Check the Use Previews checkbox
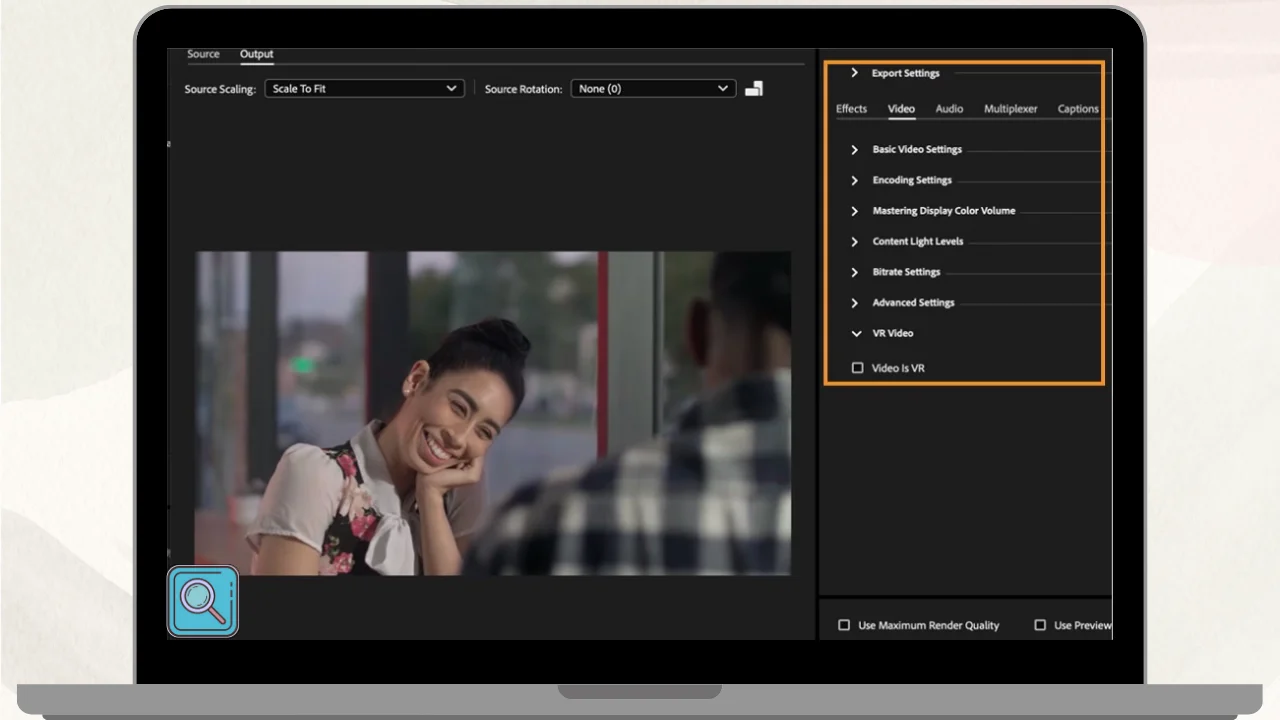The image size is (1280, 720). point(1040,625)
